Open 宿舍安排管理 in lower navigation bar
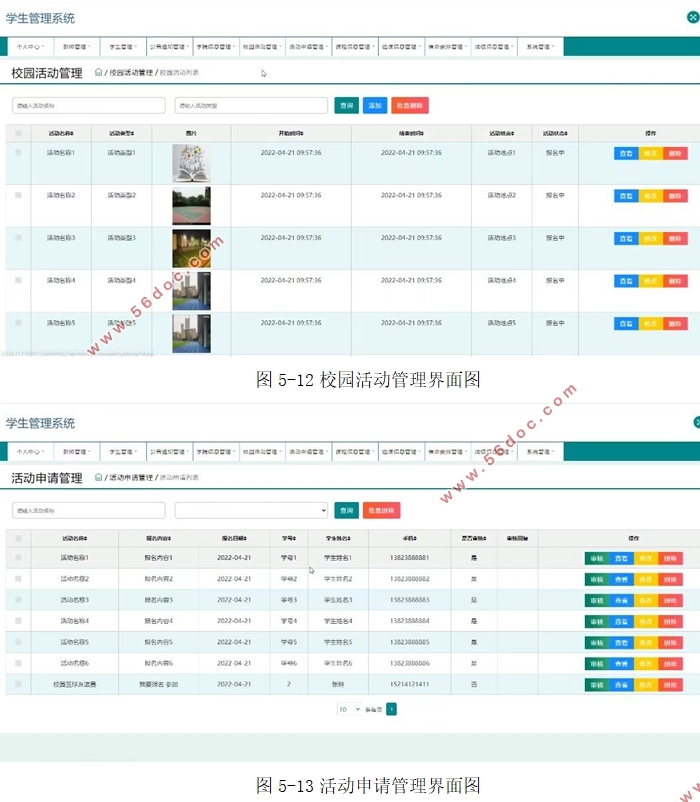The height and width of the screenshot is (802, 700). click(447, 452)
